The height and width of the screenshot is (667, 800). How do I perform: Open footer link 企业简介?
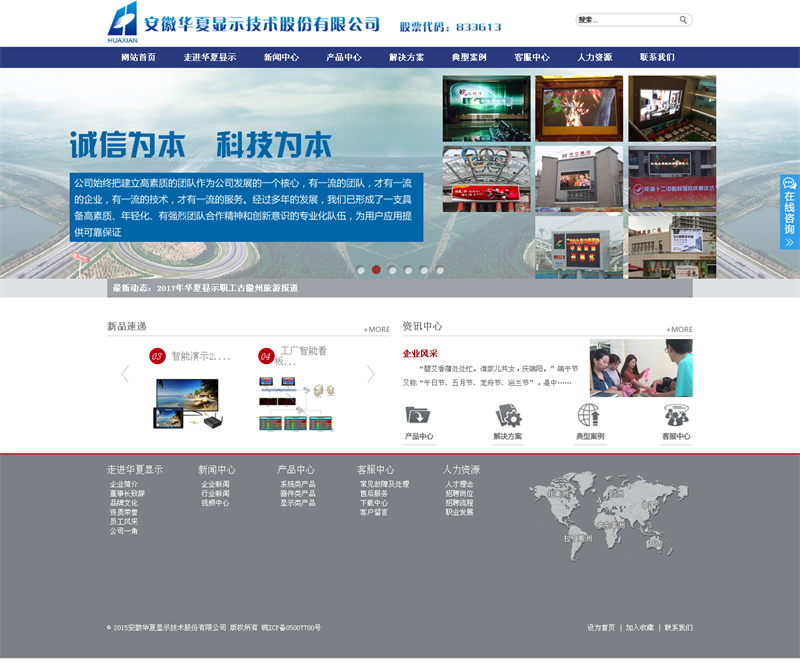(x=123, y=484)
